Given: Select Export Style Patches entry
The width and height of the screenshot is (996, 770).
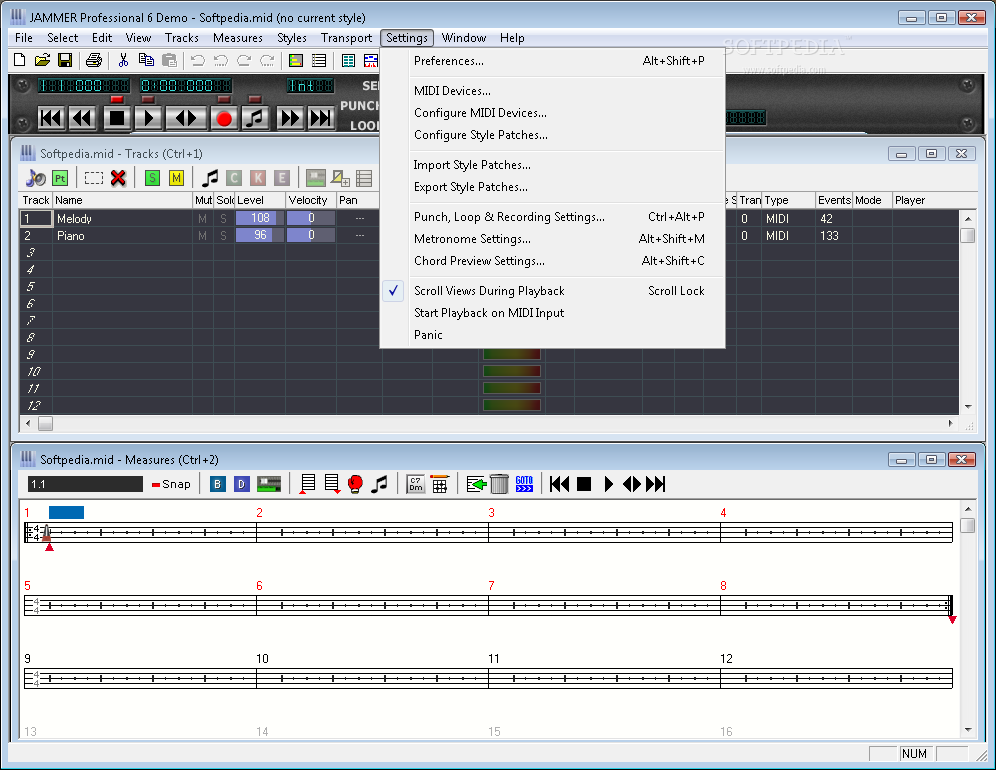Looking at the screenshot, I should point(552,187).
